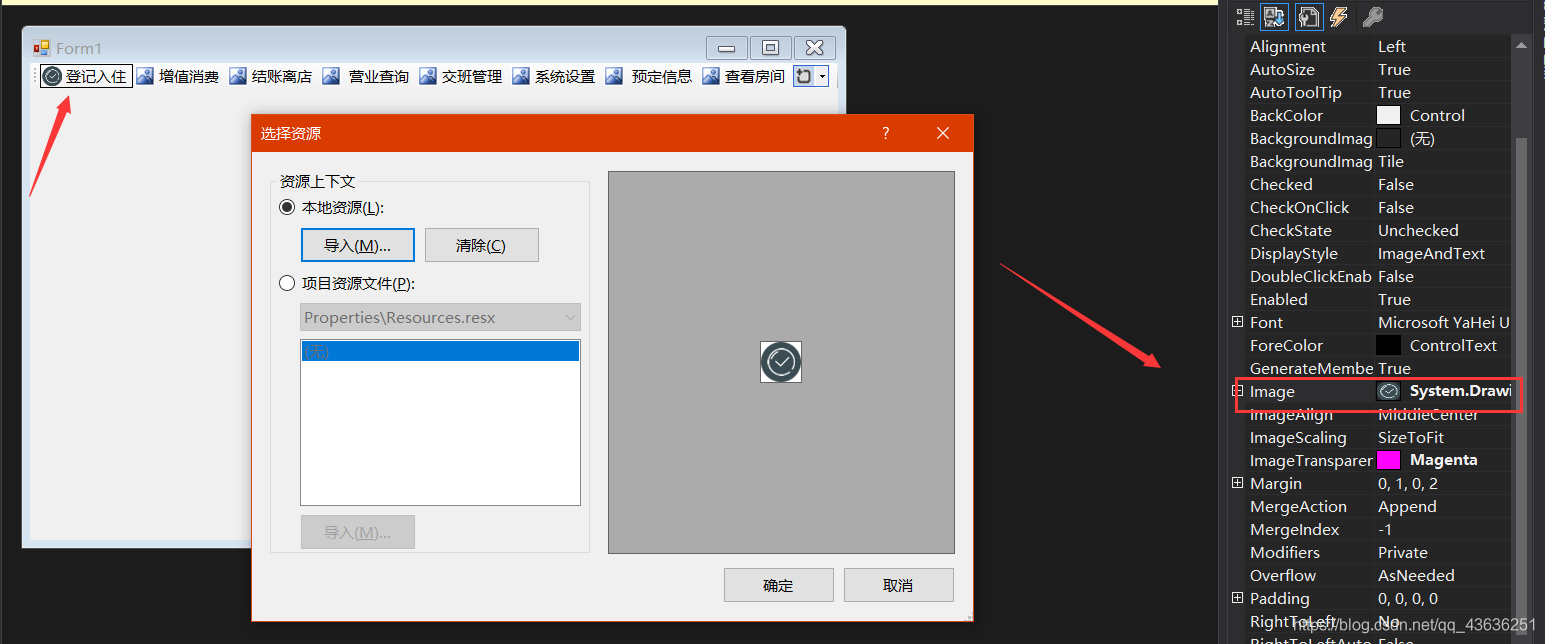1545x644 pixels.
Task: Show the Properties page icon
Action: coord(1309,16)
